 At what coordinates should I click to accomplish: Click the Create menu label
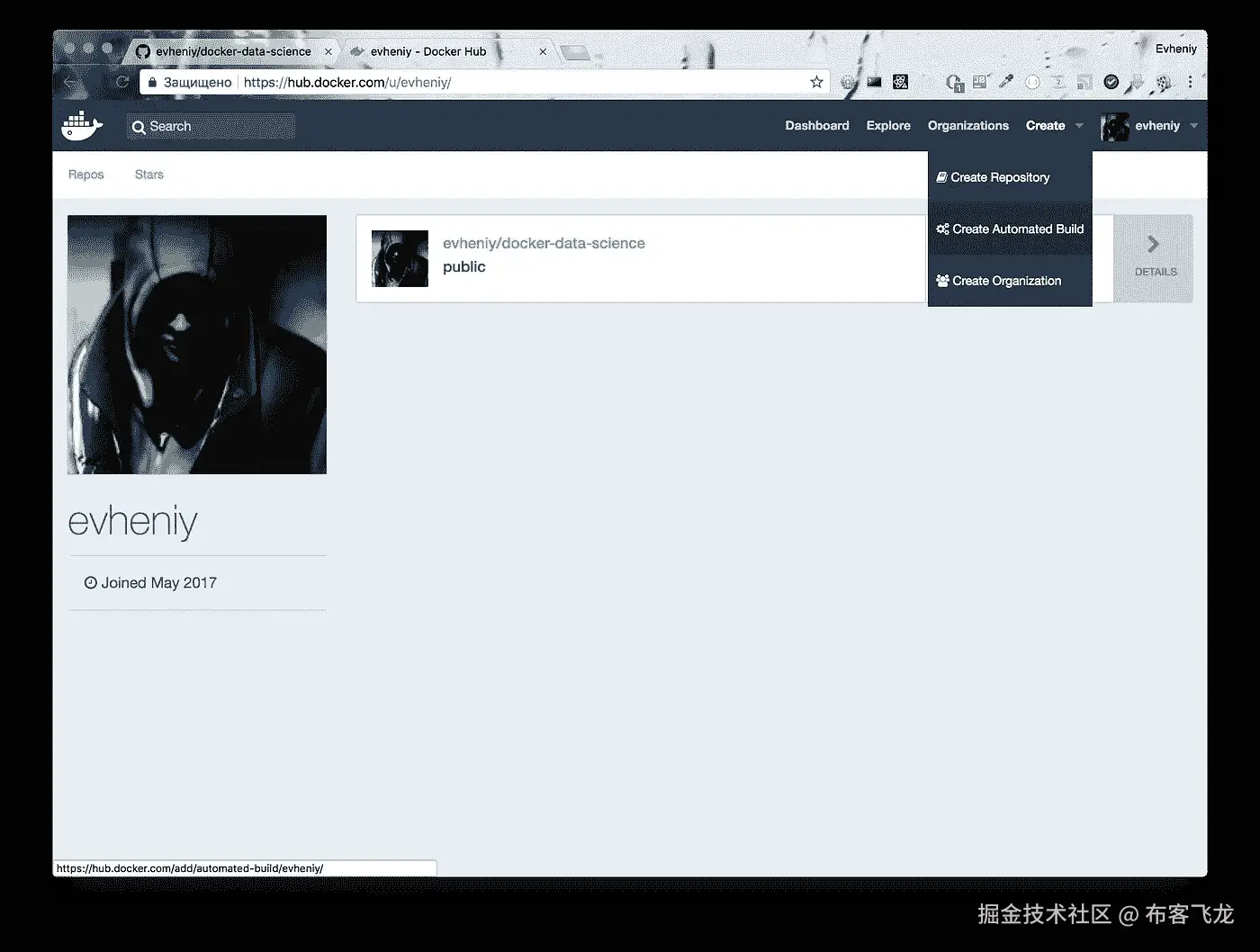(x=1045, y=126)
